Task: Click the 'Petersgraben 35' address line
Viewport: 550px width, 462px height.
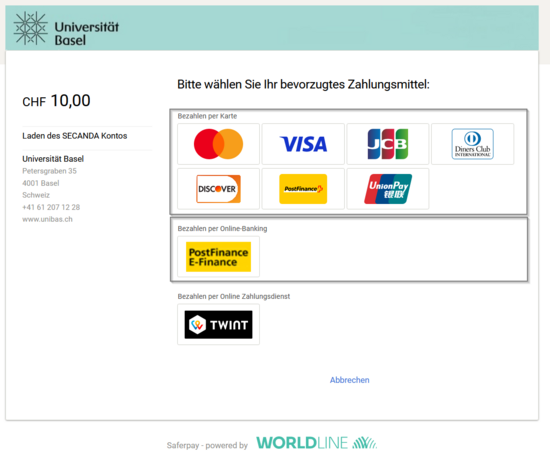Action: 49,171
